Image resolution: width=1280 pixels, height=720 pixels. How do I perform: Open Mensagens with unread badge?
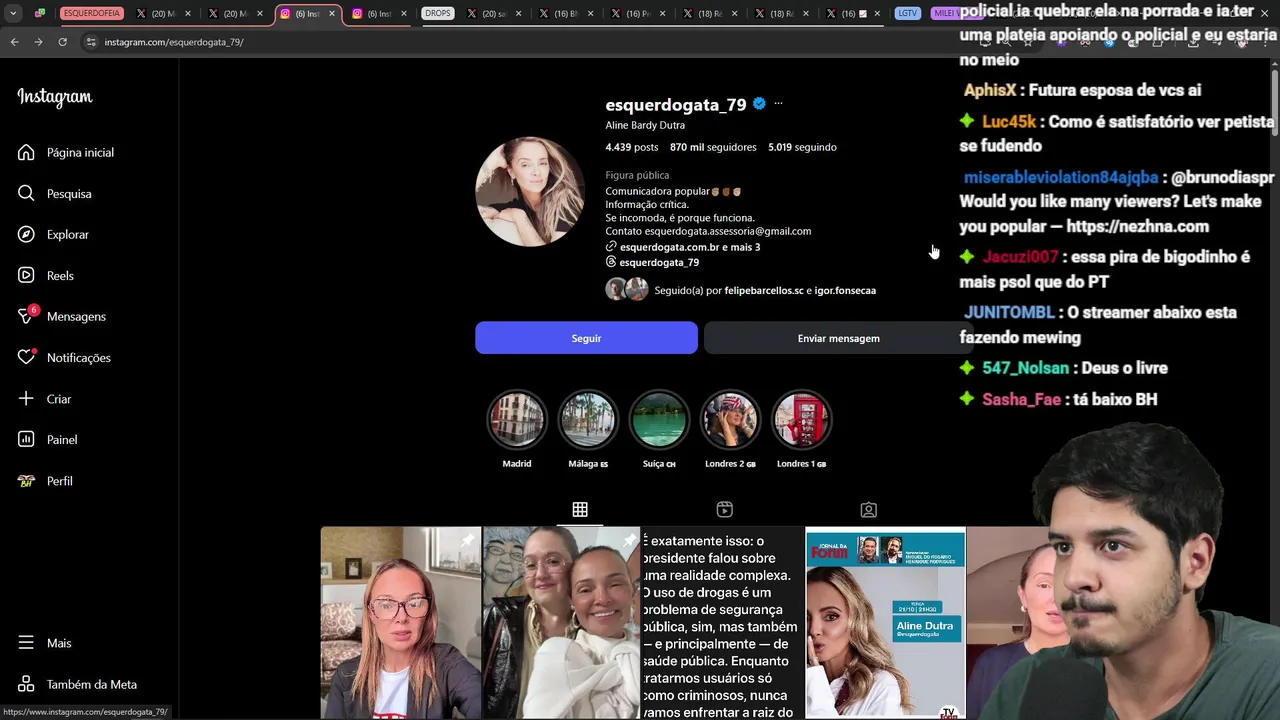click(62, 316)
